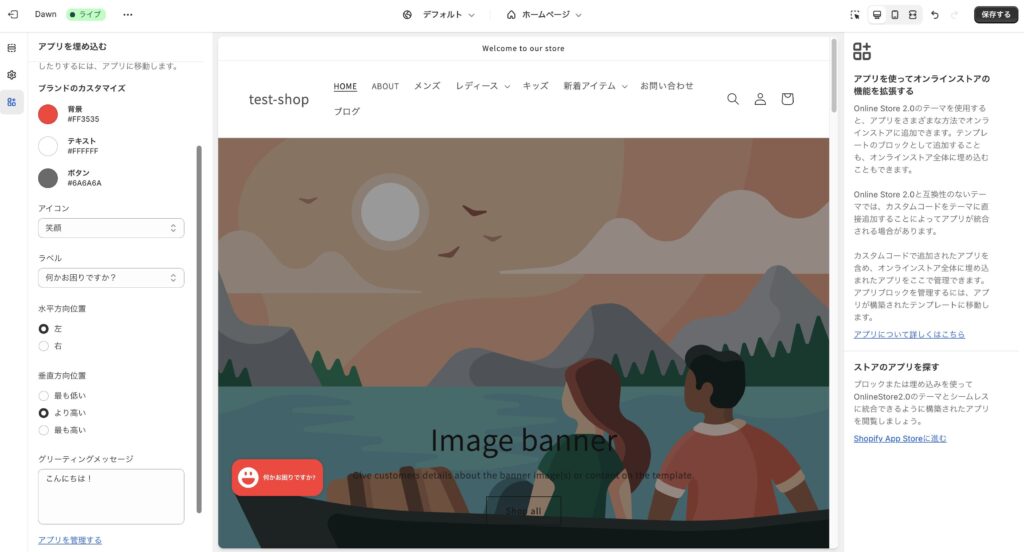Switch to mobile preview icon

[x=895, y=14]
